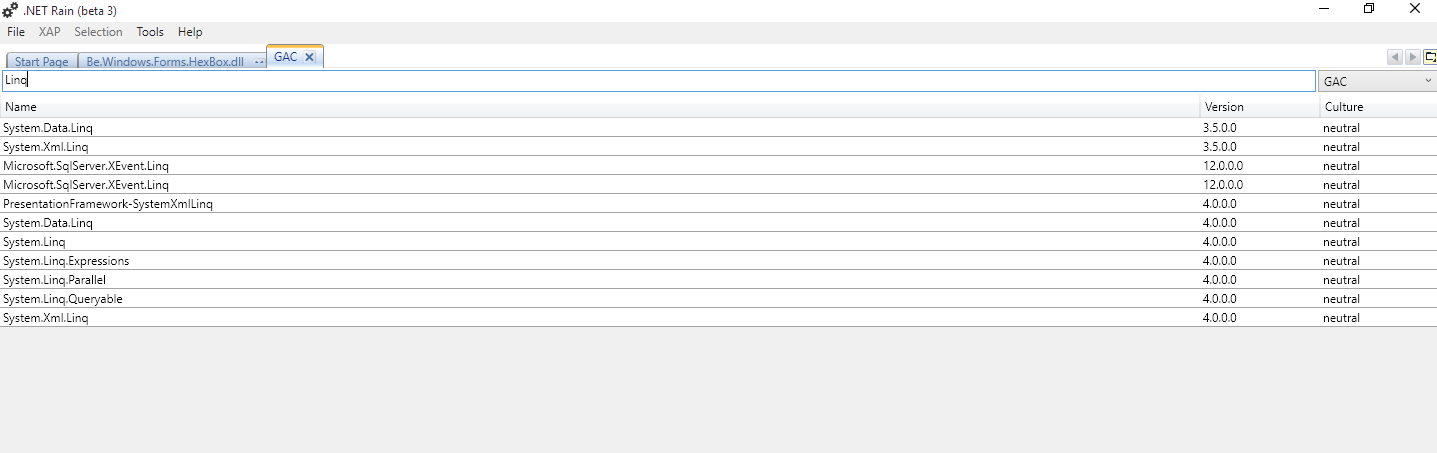Click the tab scroll left arrow
Viewport: 1437px width, 453px height.
pos(1395,58)
